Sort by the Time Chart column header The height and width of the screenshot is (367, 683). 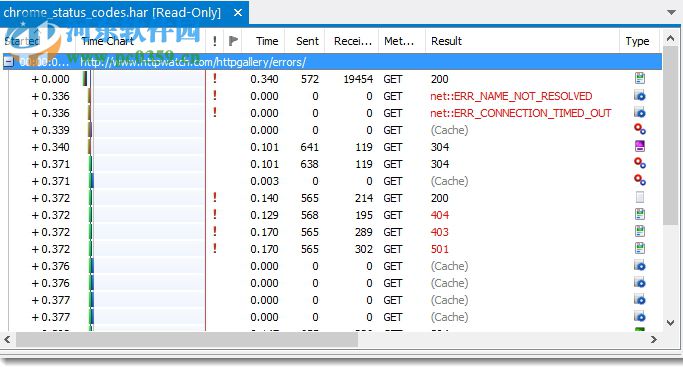(140, 41)
